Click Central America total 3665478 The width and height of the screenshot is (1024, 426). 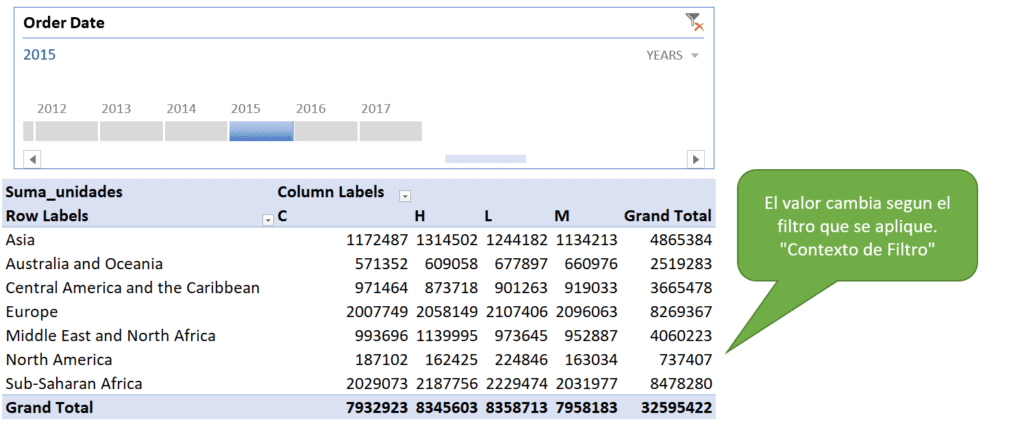680,287
